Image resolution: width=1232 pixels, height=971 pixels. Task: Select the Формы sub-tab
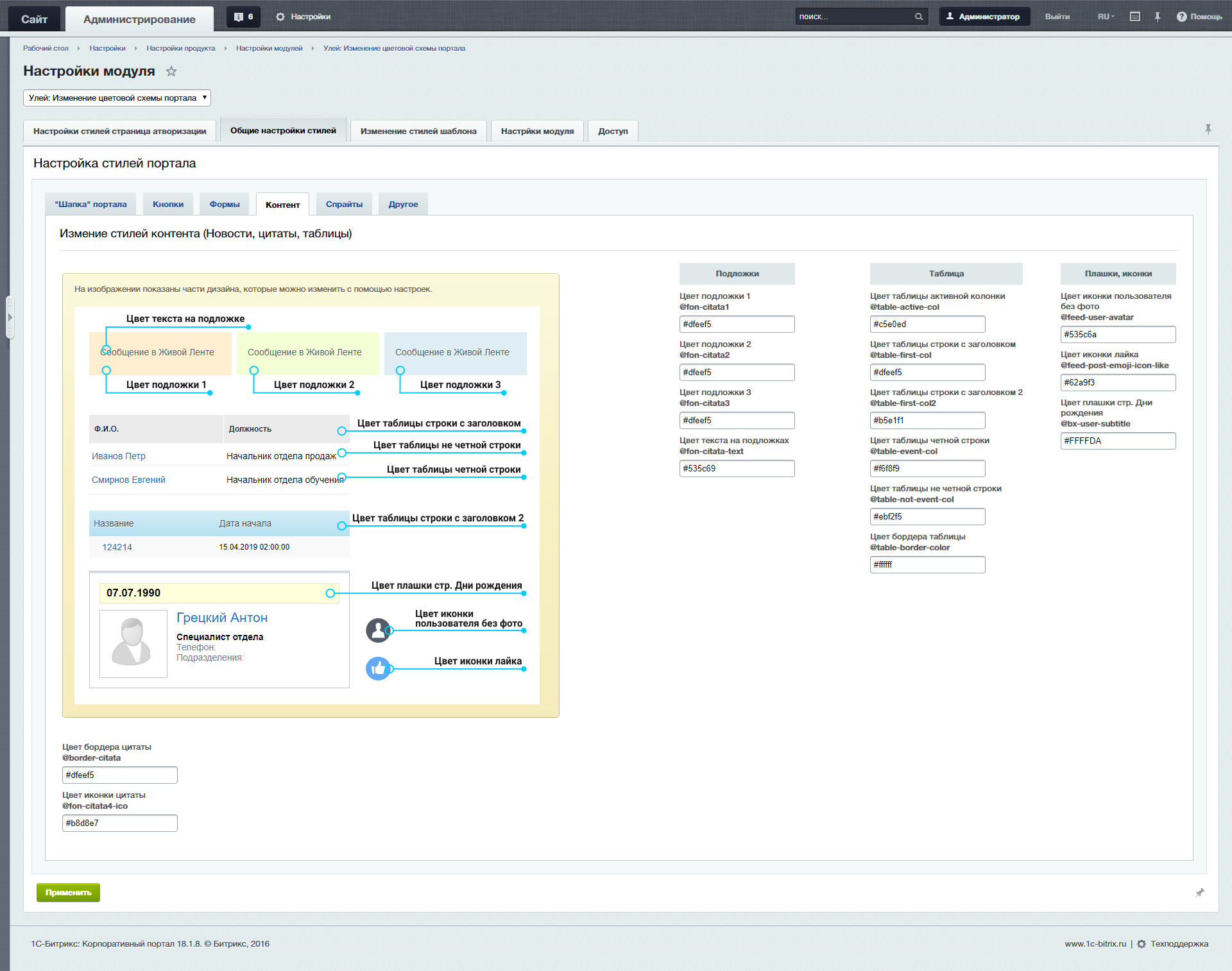[x=225, y=204]
